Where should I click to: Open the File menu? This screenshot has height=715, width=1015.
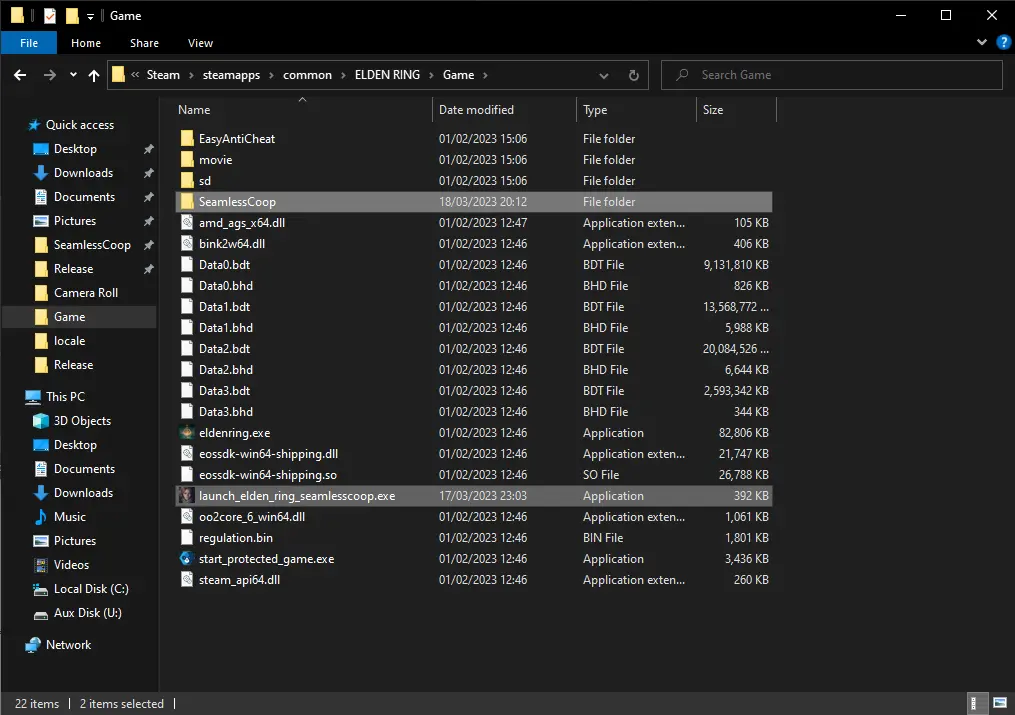29,43
